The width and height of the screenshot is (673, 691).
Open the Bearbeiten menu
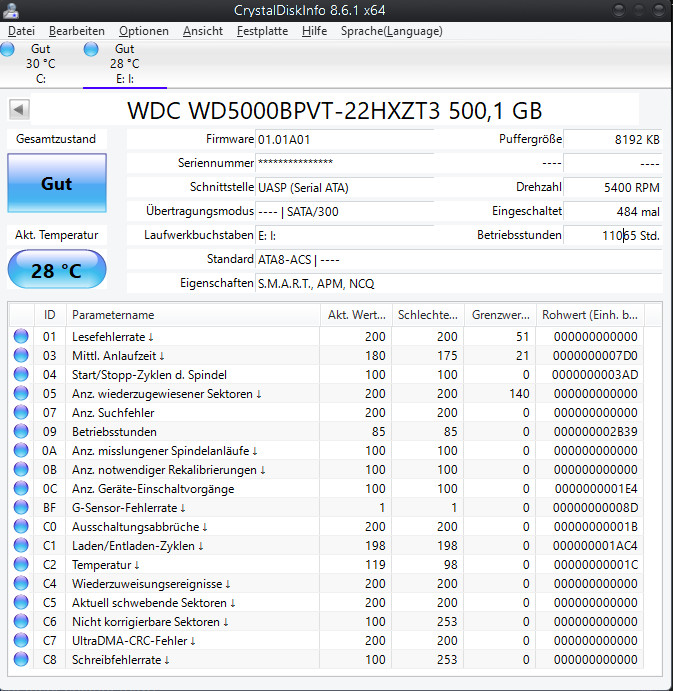click(77, 31)
